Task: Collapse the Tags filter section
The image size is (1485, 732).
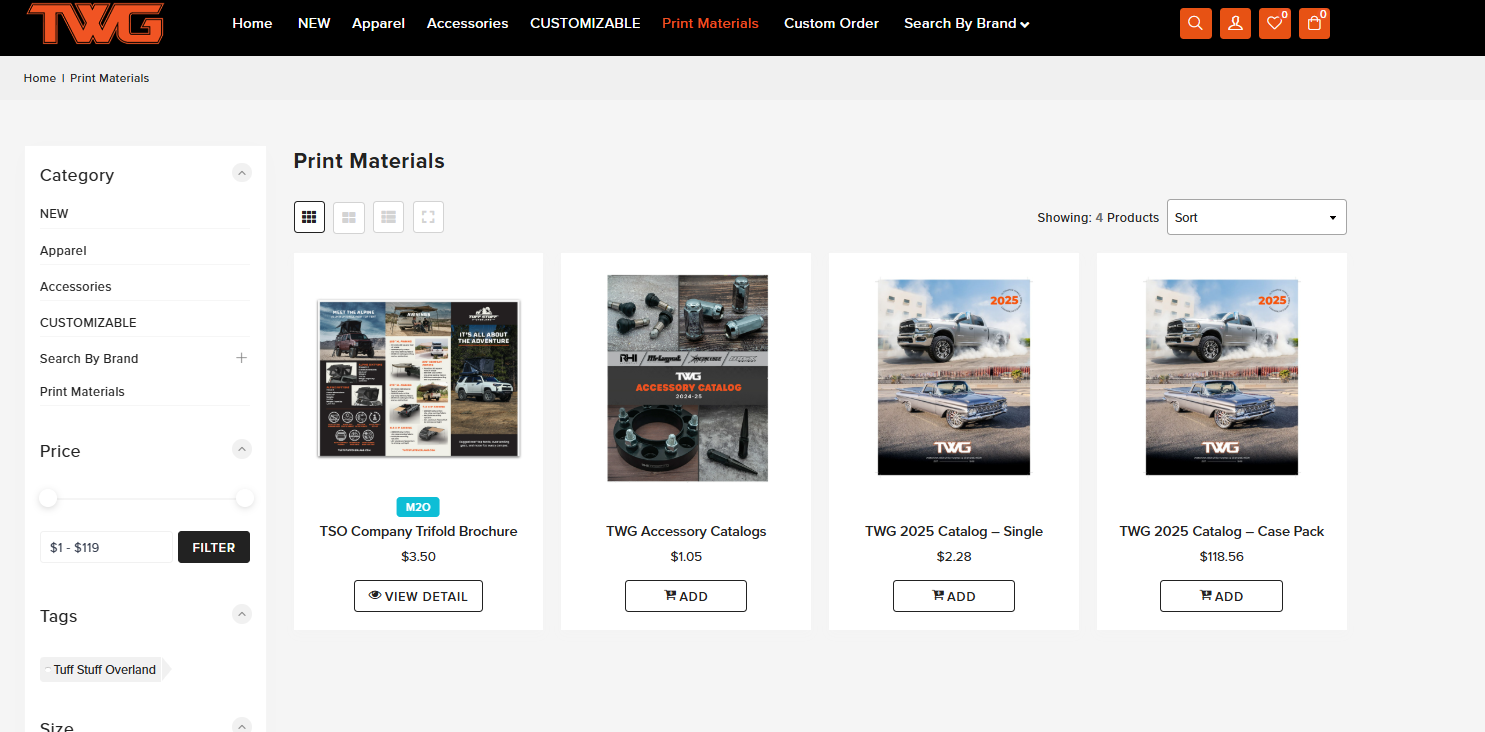Action: pos(242,614)
